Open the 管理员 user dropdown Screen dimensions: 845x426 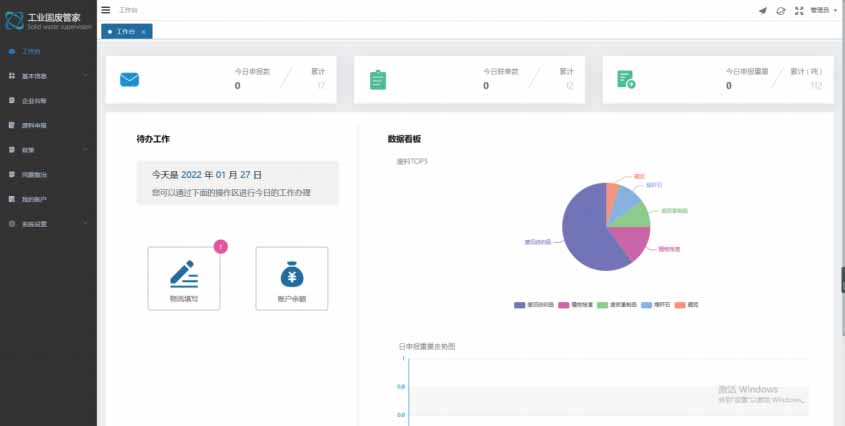point(823,10)
